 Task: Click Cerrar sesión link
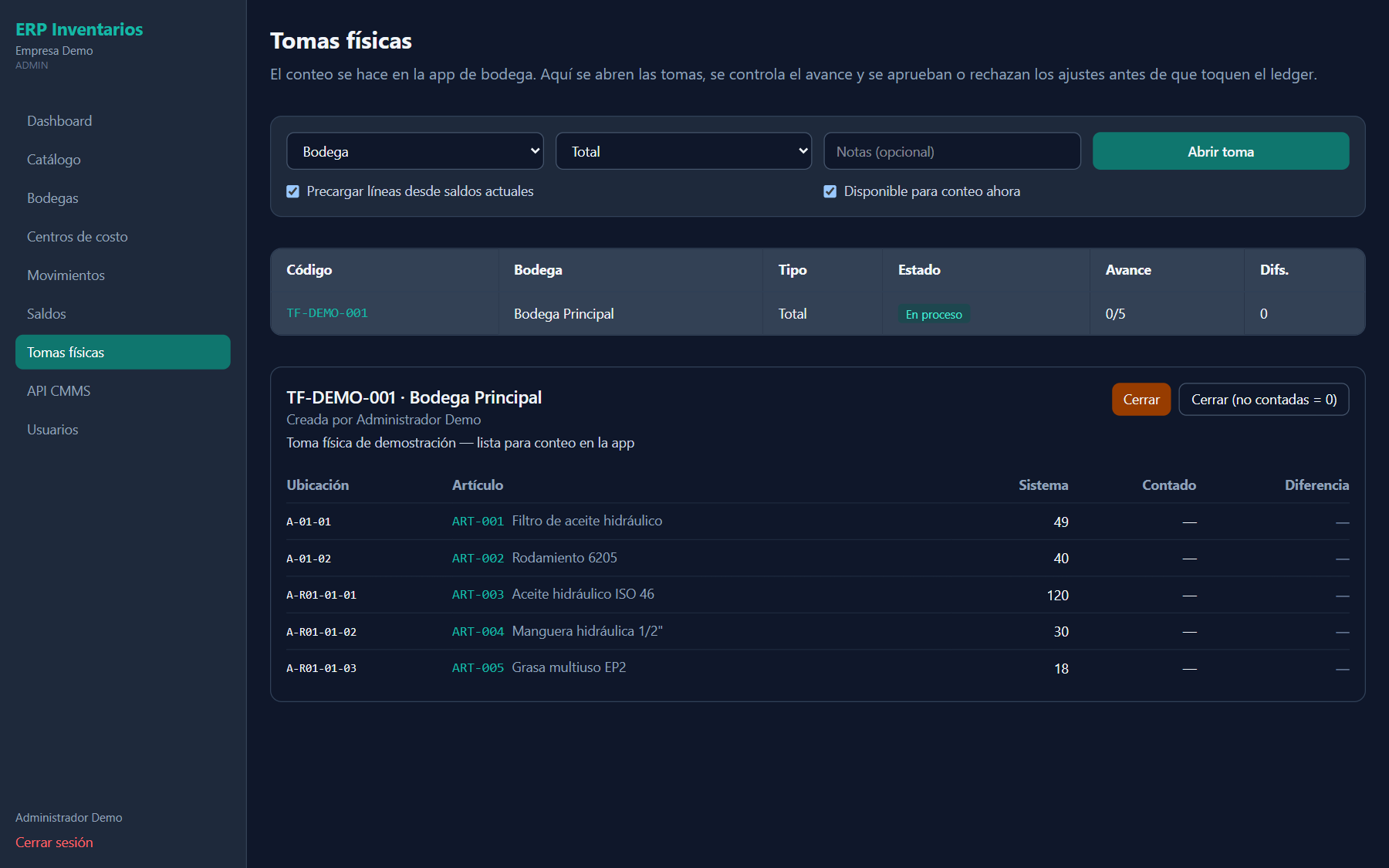(x=54, y=843)
